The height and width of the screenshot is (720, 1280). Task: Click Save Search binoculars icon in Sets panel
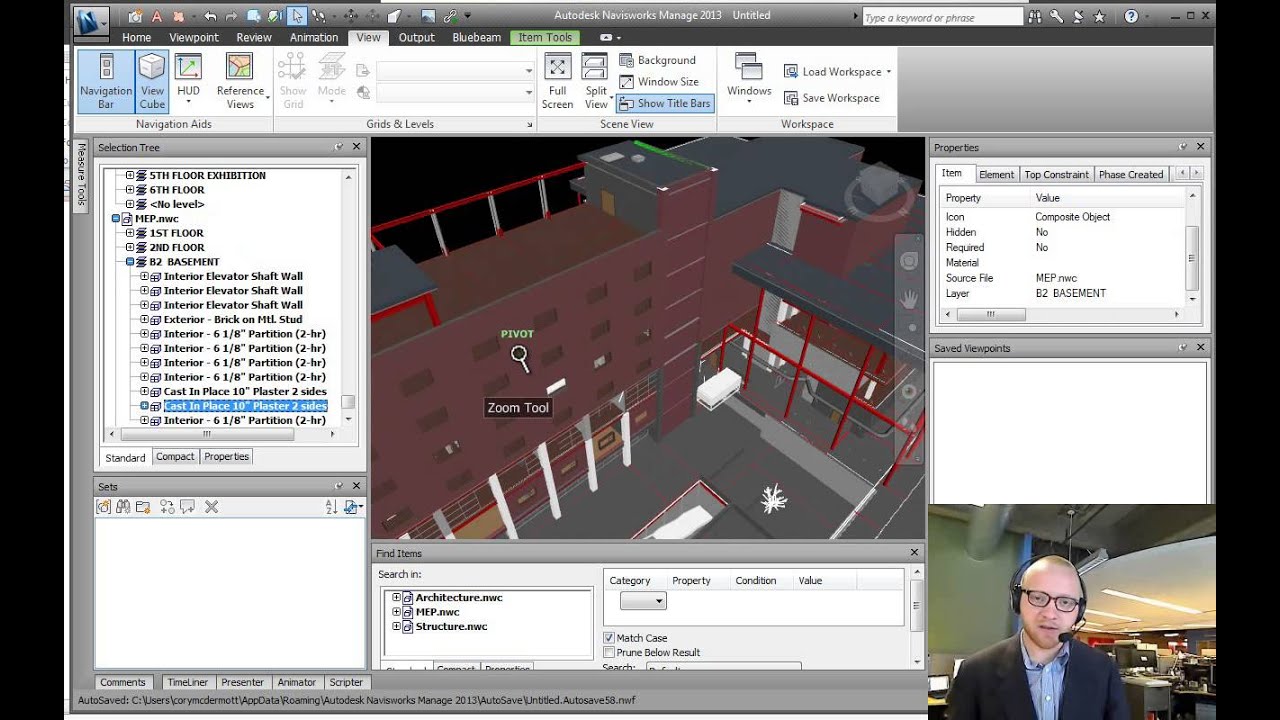(x=123, y=507)
